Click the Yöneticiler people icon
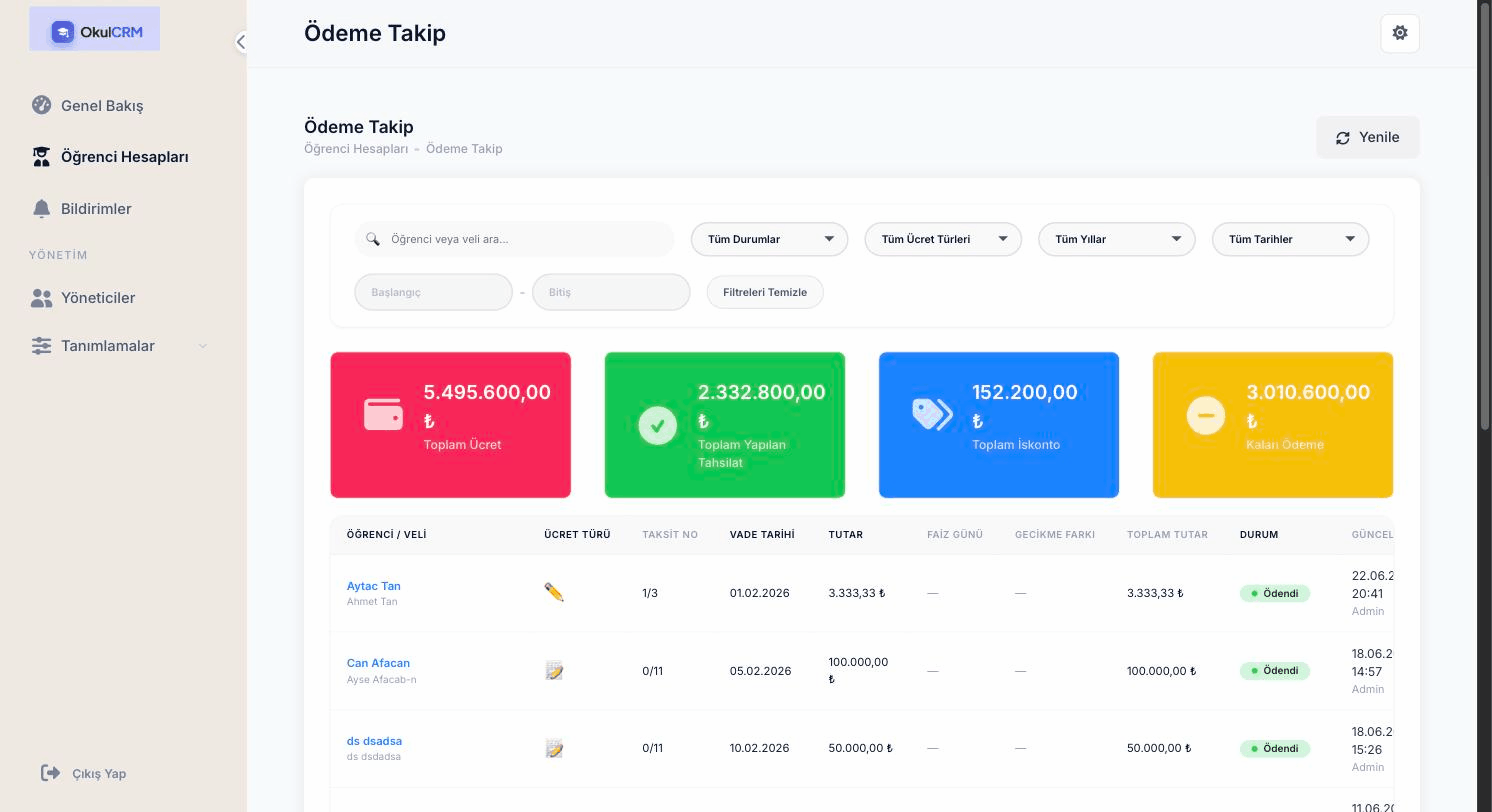The image size is (1492, 812). [41, 298]
